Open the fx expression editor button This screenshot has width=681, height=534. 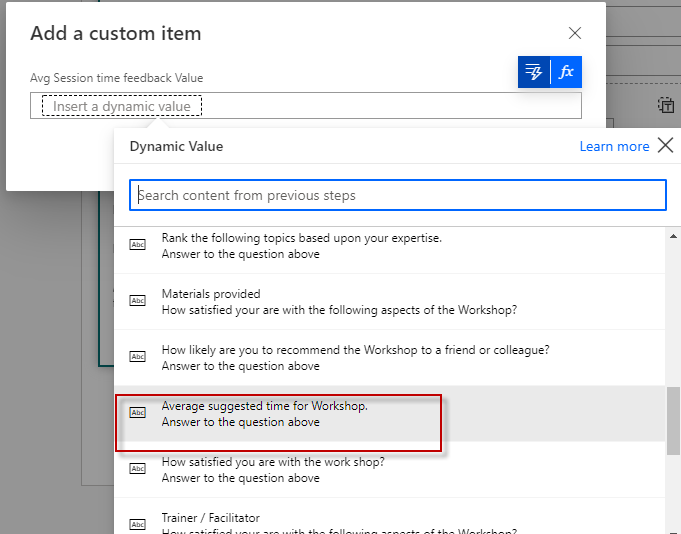point(566,72)
